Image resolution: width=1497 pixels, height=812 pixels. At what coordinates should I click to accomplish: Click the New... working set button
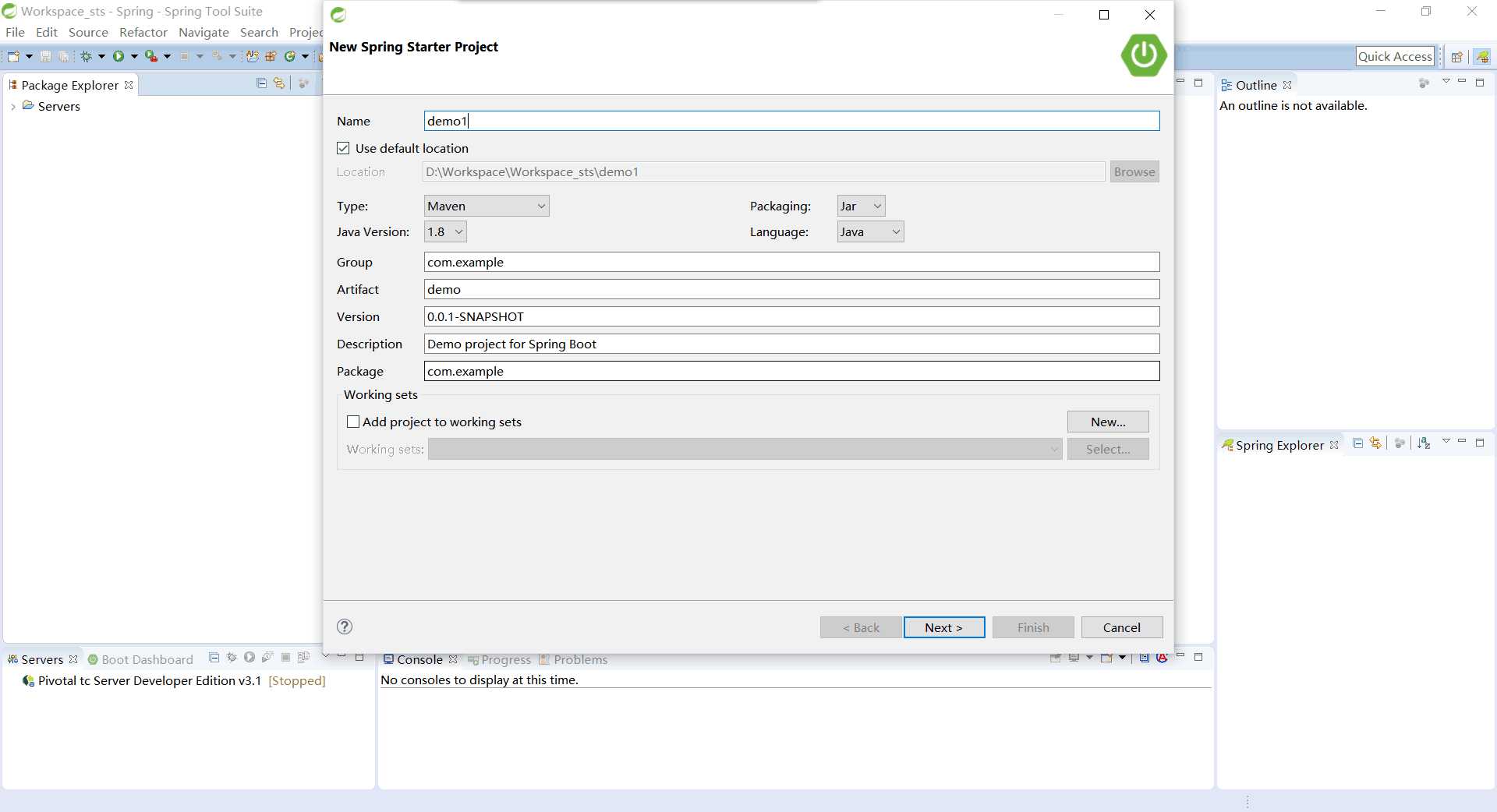point(1108,422)
